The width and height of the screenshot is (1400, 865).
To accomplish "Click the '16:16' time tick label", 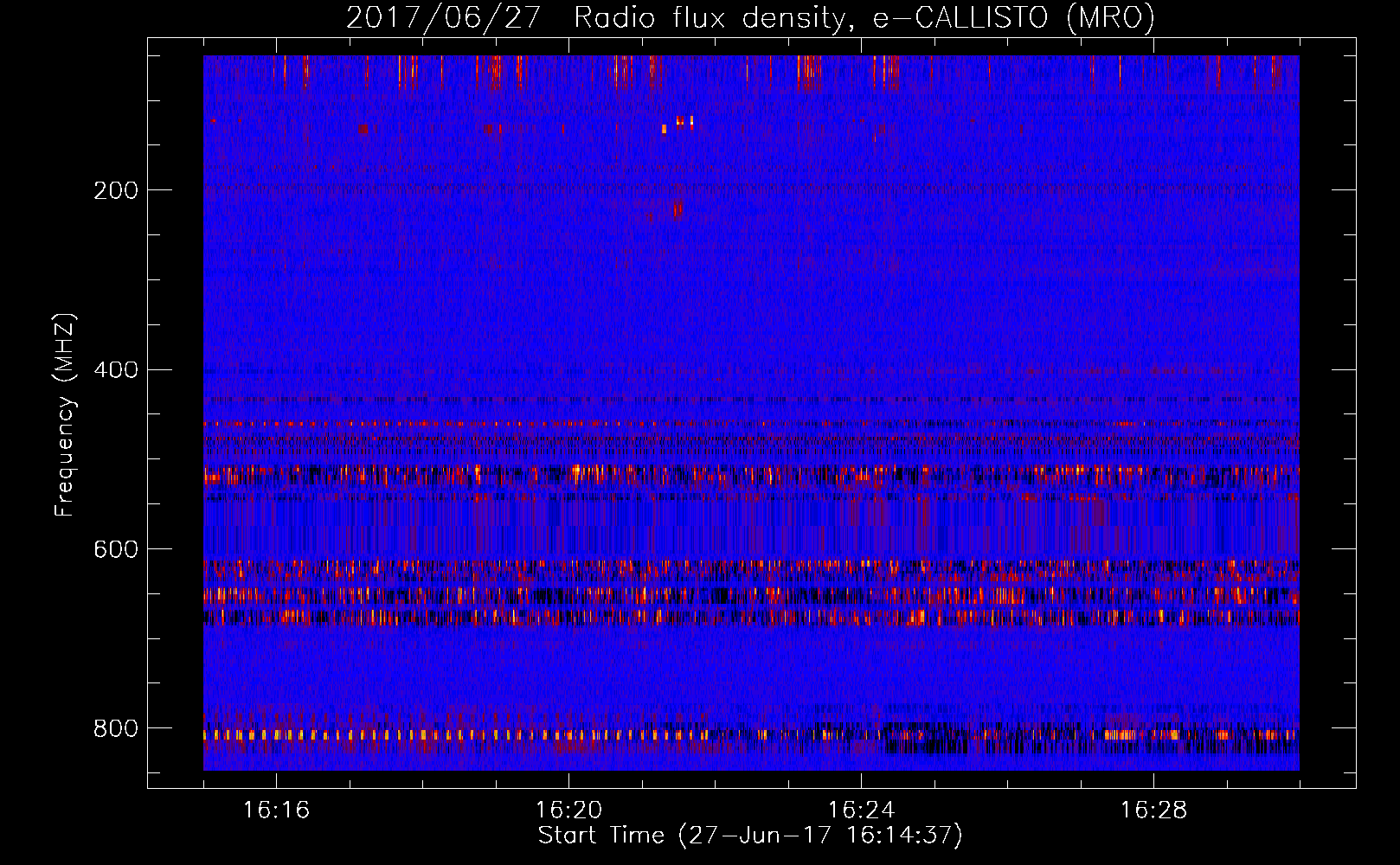I will coord(276,811).
